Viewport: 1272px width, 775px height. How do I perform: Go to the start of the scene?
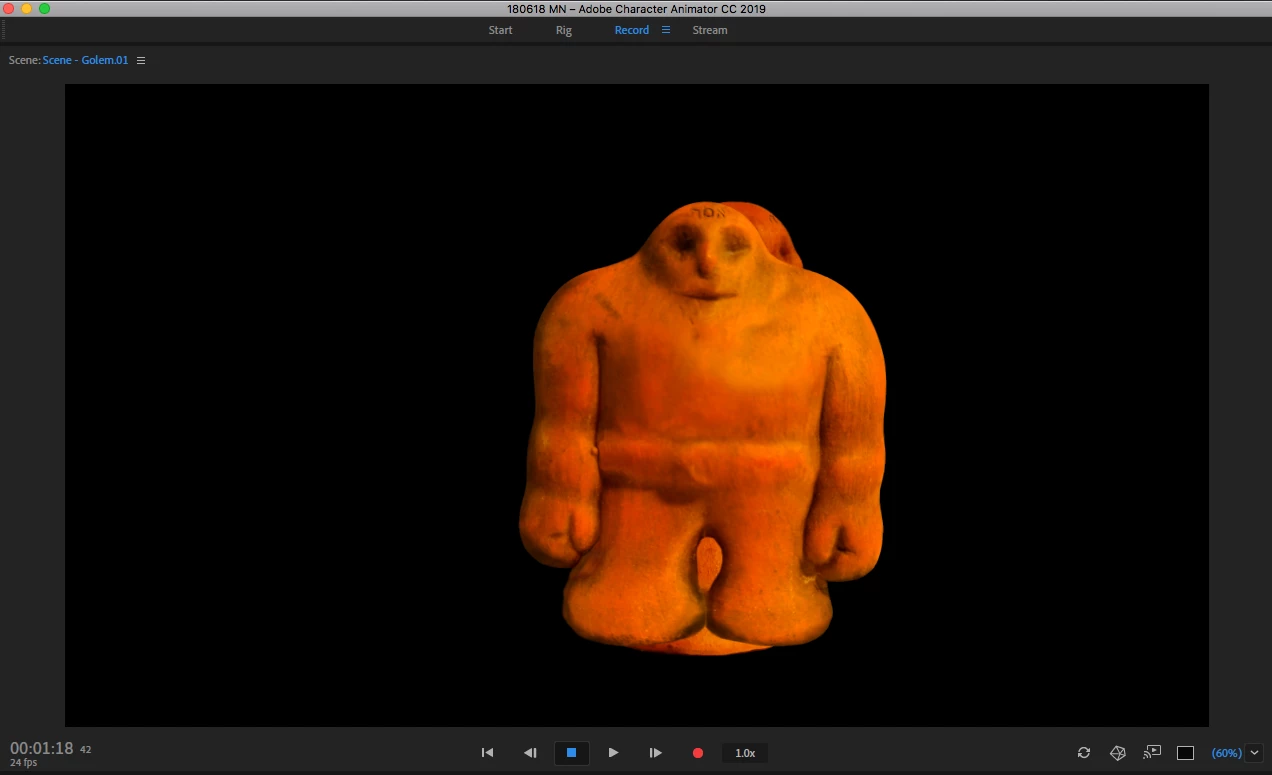click(x=487, y=753)
